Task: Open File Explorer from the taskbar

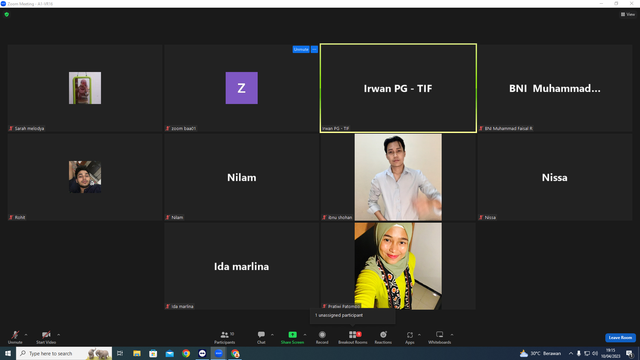Action: click(x=137, y=353)
